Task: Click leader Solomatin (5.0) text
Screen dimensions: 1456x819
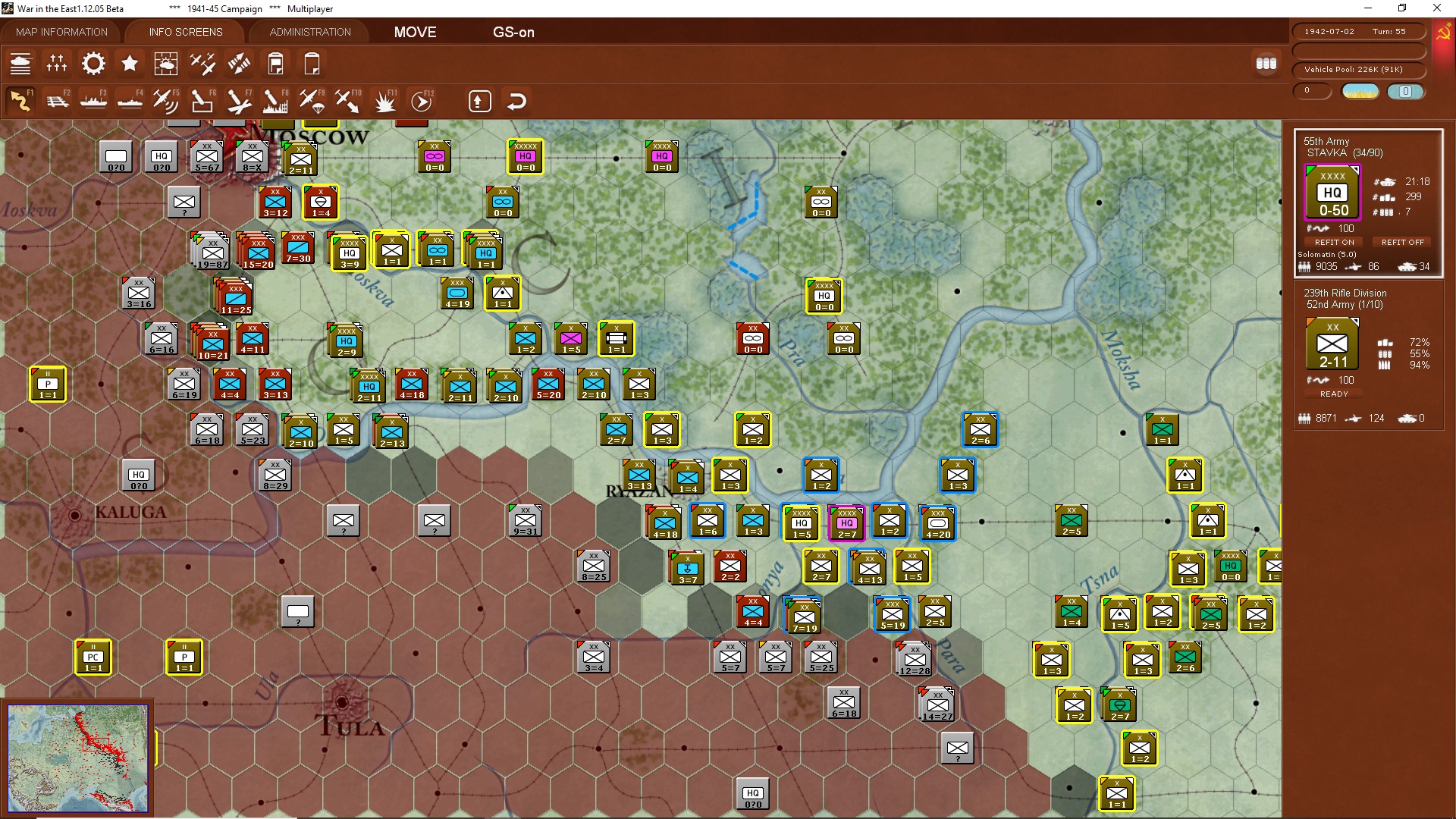Action: click(1327, 254)
